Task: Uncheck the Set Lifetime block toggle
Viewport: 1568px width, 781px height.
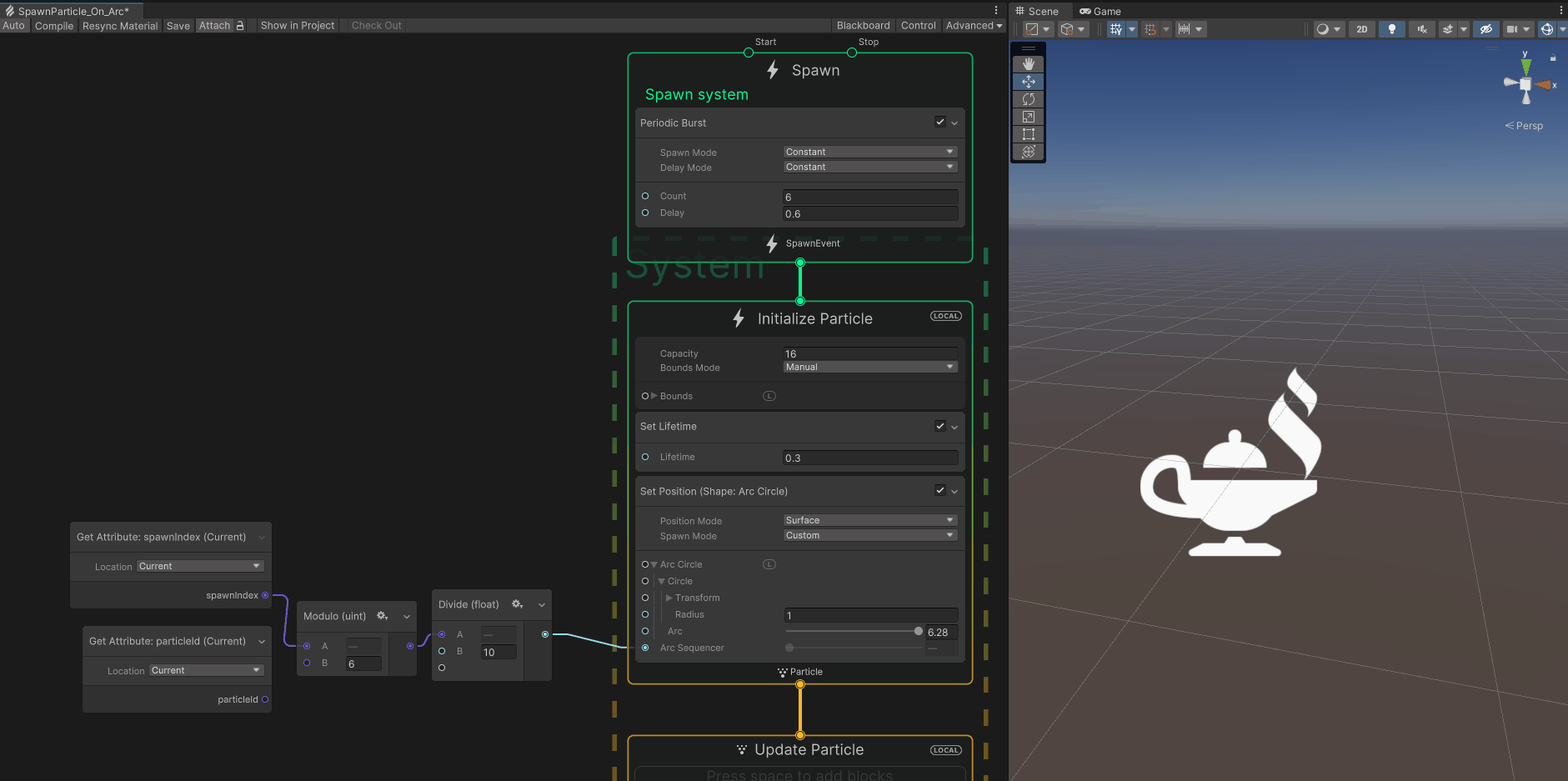Action: (940, 426)
